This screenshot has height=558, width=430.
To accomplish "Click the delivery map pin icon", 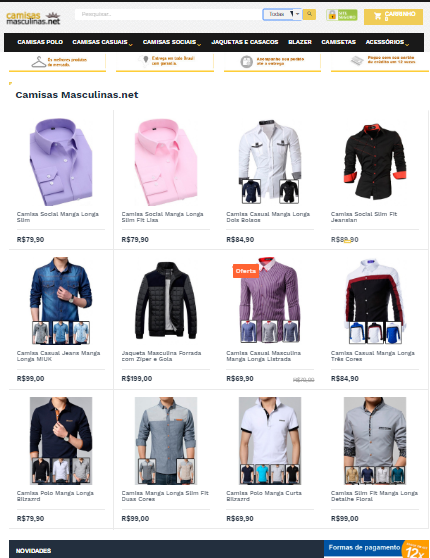I will (x=145, y=61).
